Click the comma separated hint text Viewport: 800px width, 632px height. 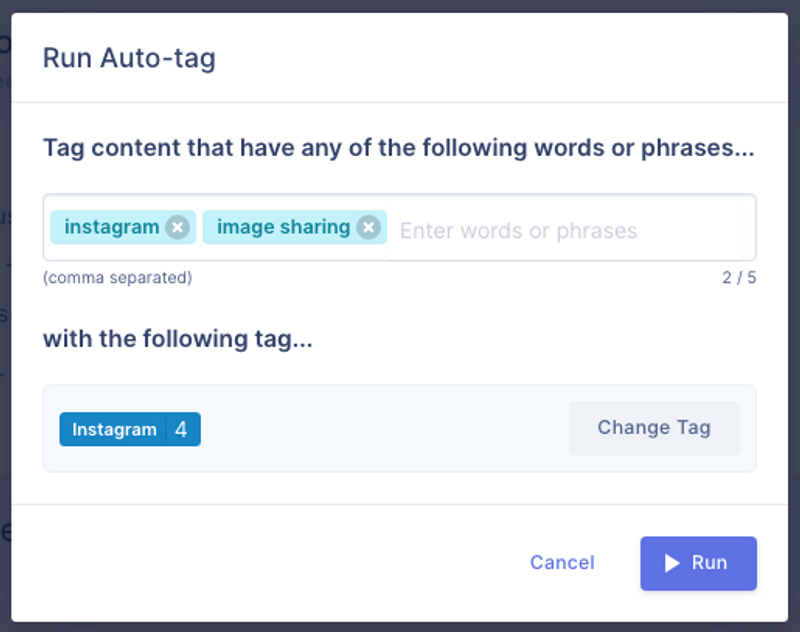(117, 277)
